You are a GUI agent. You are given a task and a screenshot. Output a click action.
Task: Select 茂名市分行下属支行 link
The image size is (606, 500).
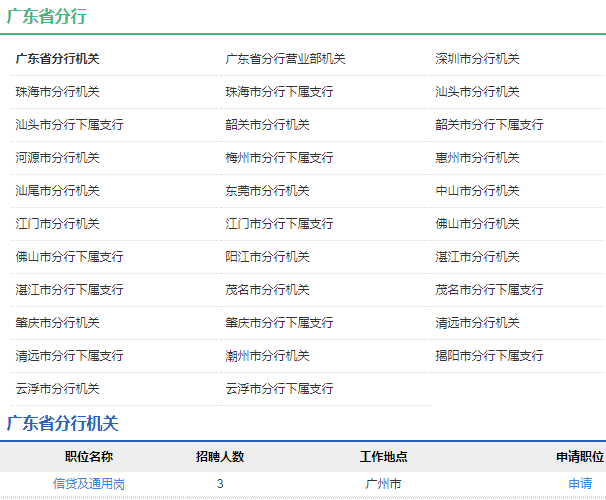click(x=489, y=290)
